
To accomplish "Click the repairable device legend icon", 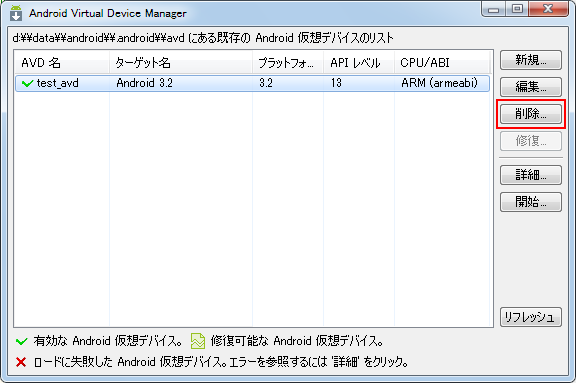I will (x=198, y=341).
